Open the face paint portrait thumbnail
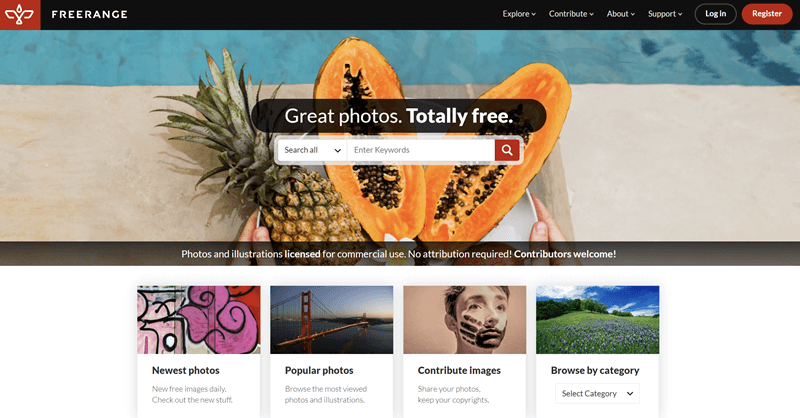Screen dimensions: 800x418 click(465, 319)
